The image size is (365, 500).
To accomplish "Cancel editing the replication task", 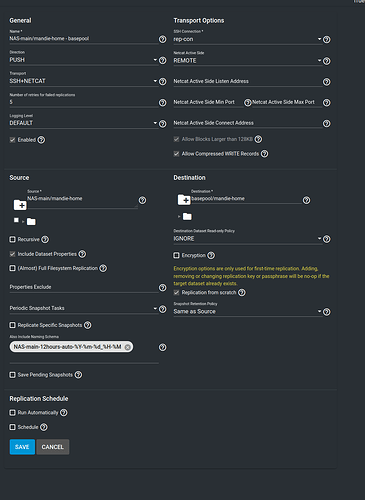I will tap(53, 447).
